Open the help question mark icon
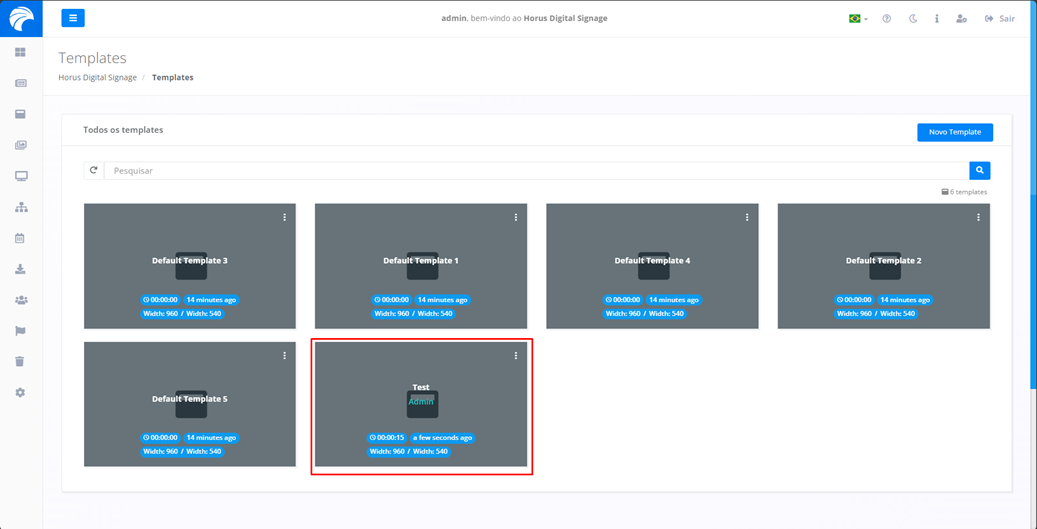Viewport: 1037px width, 529px height. click(x=886, y=19)
